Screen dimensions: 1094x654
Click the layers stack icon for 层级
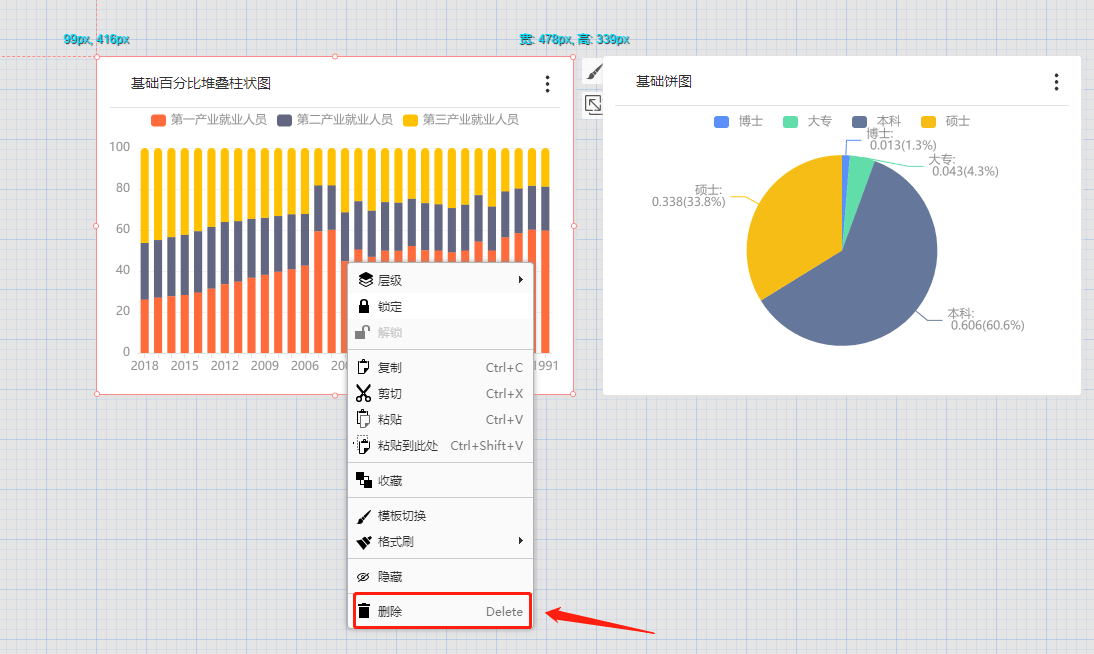coord(365,280)
